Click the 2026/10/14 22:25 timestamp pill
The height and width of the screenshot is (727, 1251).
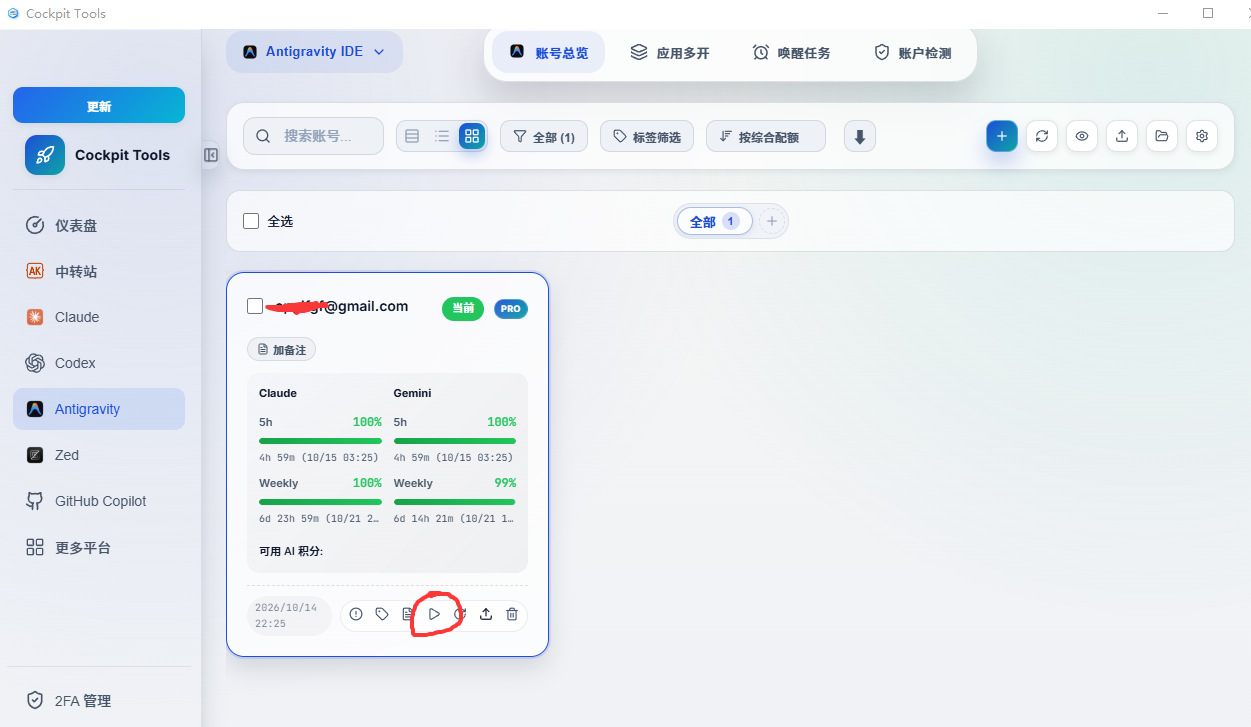[289, 615]
